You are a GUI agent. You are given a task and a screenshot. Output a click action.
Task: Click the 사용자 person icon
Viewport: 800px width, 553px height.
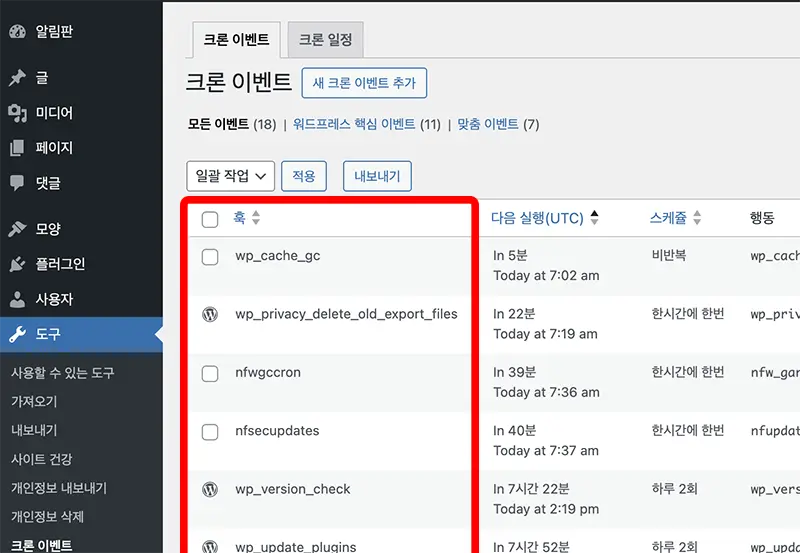pyautogui.click(x=17, y=299)
